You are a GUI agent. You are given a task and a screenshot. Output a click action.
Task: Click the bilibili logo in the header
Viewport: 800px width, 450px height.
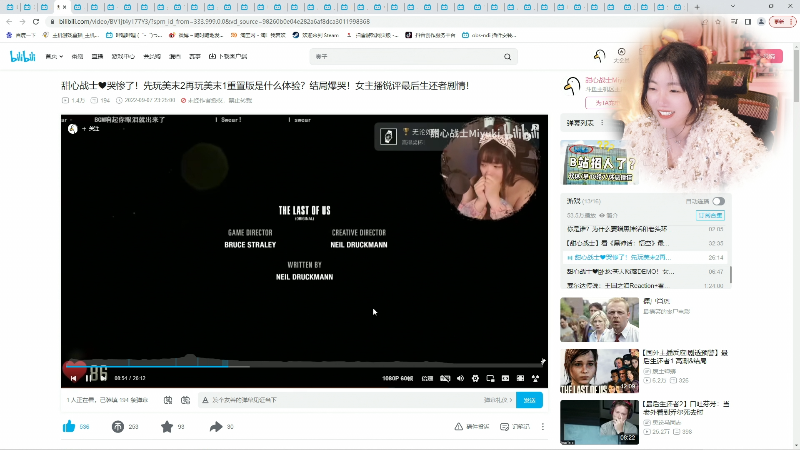point(23,56)
